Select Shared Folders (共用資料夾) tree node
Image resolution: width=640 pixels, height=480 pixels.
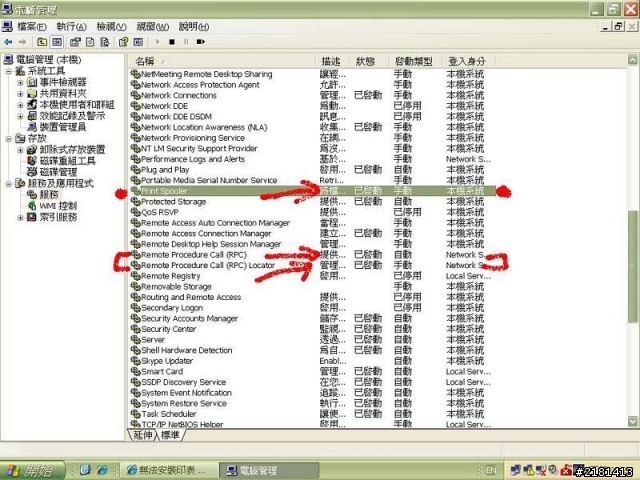(x=63, y=93)
